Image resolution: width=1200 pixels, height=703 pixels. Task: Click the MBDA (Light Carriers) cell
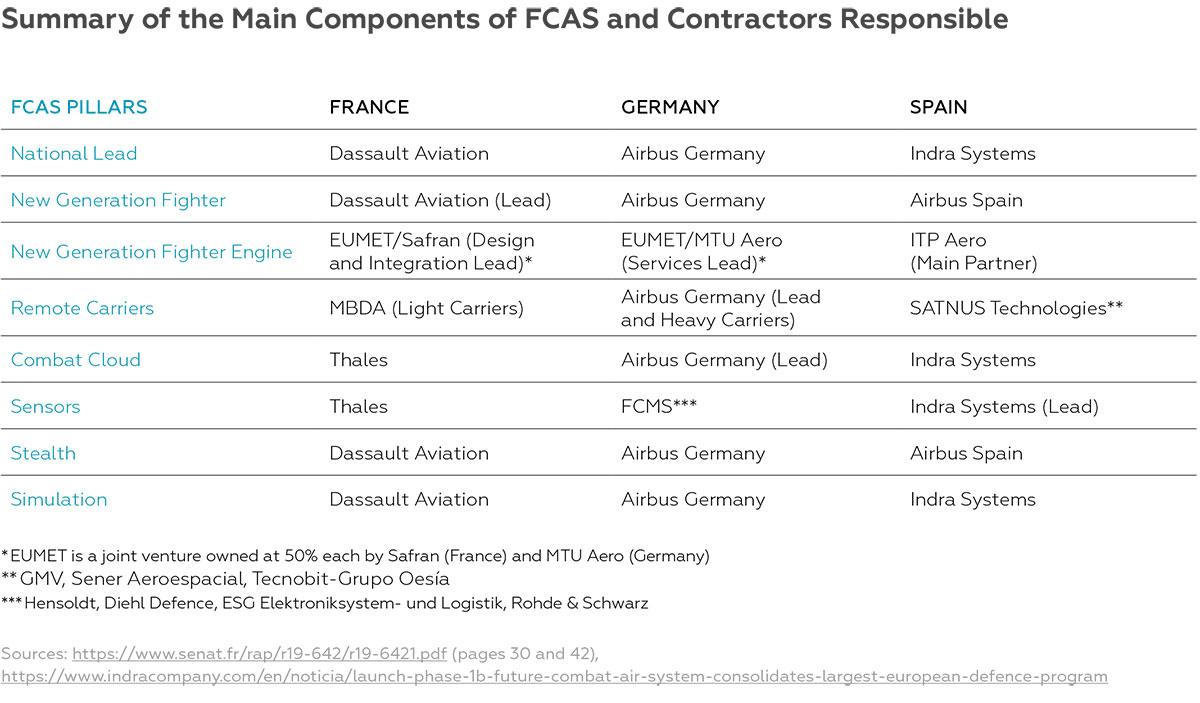[426, 308]
